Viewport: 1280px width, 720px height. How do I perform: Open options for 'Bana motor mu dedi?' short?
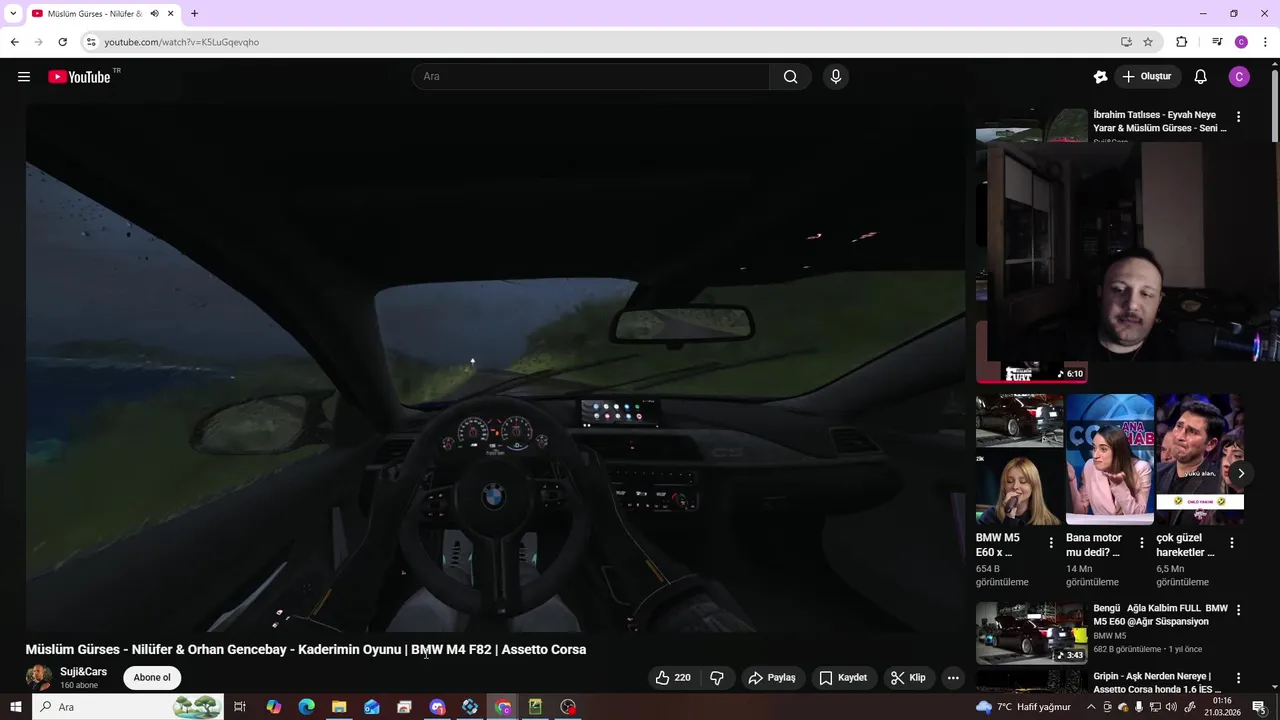click(x=1142, y=543)
